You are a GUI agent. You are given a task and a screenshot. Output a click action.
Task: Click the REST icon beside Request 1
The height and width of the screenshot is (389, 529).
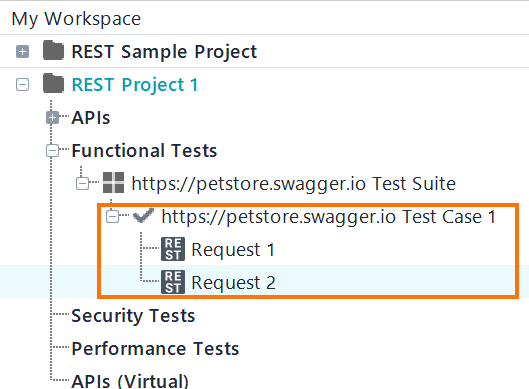(173, 249)
